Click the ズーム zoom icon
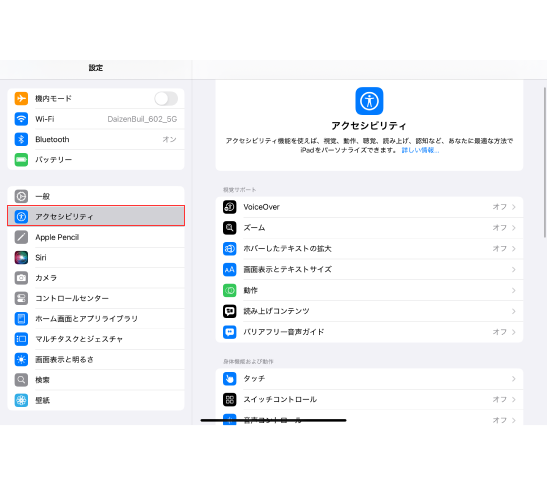This screenshot has height=500, width=547. [230, 228]
